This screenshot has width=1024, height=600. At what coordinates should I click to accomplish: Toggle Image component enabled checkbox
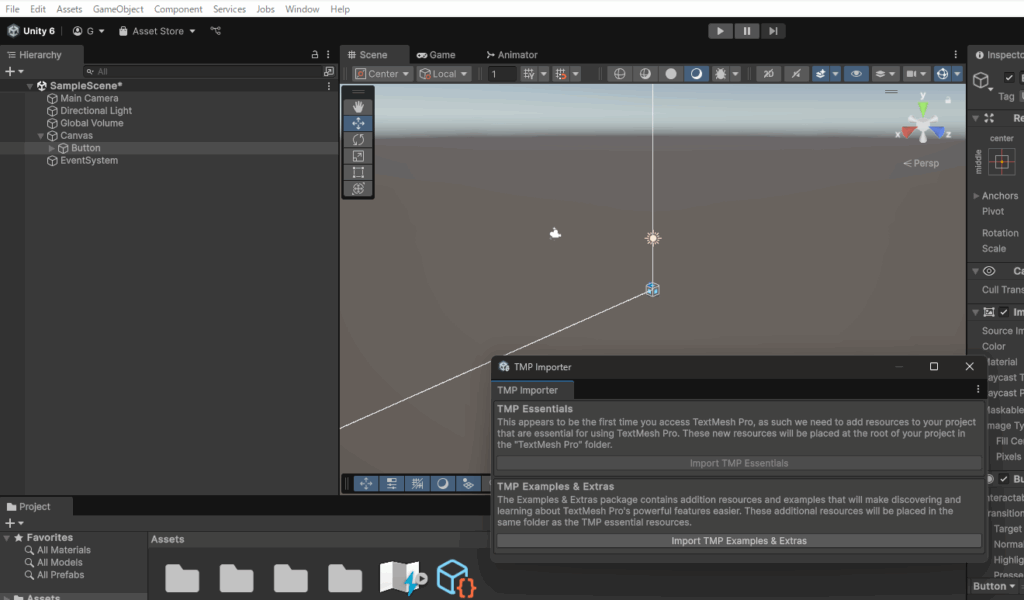[x=1004, y=312]
